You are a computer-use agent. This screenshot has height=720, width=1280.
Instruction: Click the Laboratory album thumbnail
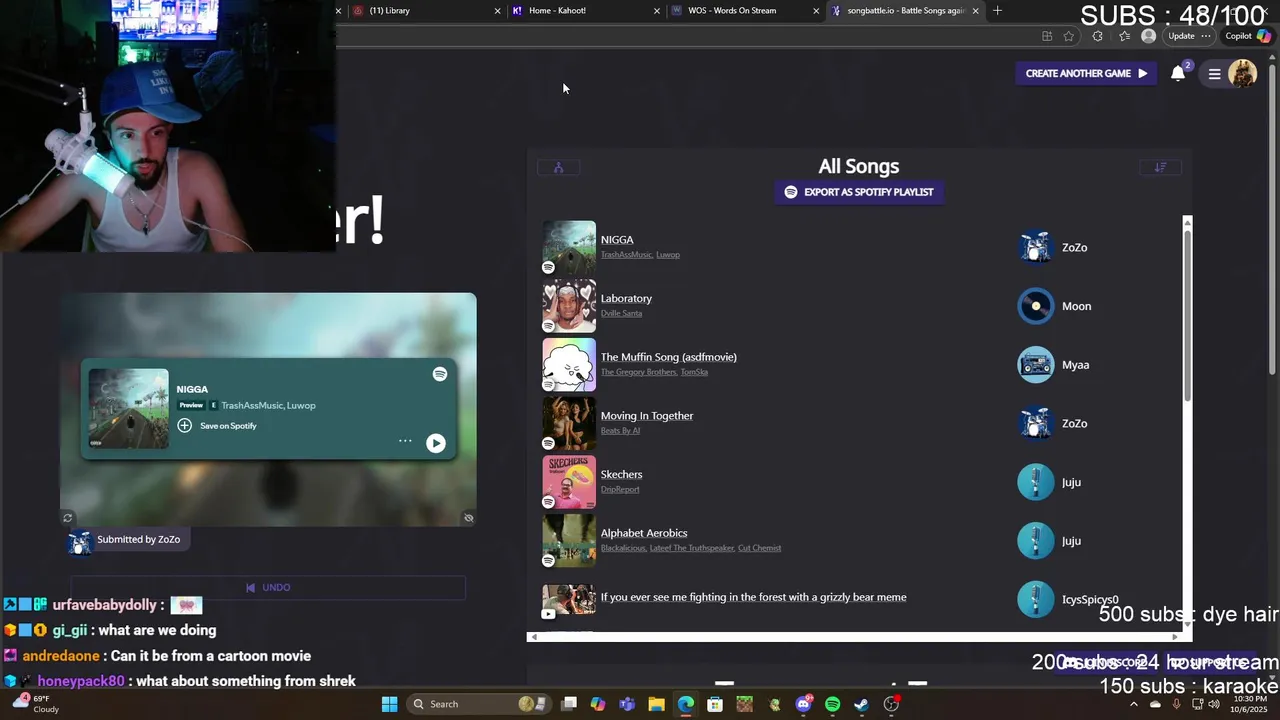pyautogui.click(x=569, y=306)
